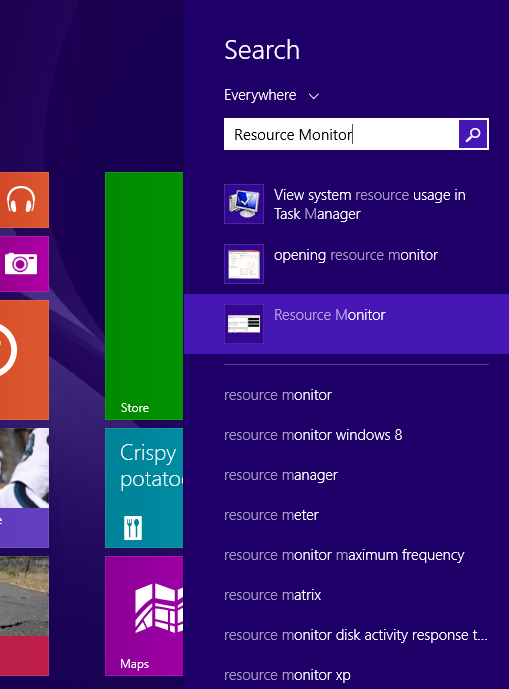Open the Music headphones tile
Viewport: 509px width, 689px height.
(24, 200)
